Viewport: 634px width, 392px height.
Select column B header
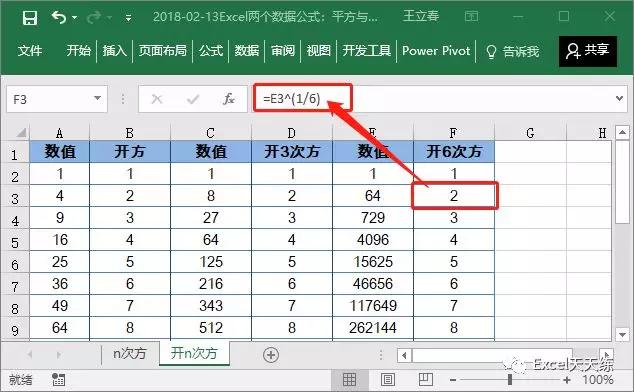pyautogui.click(x=130, y=133)
